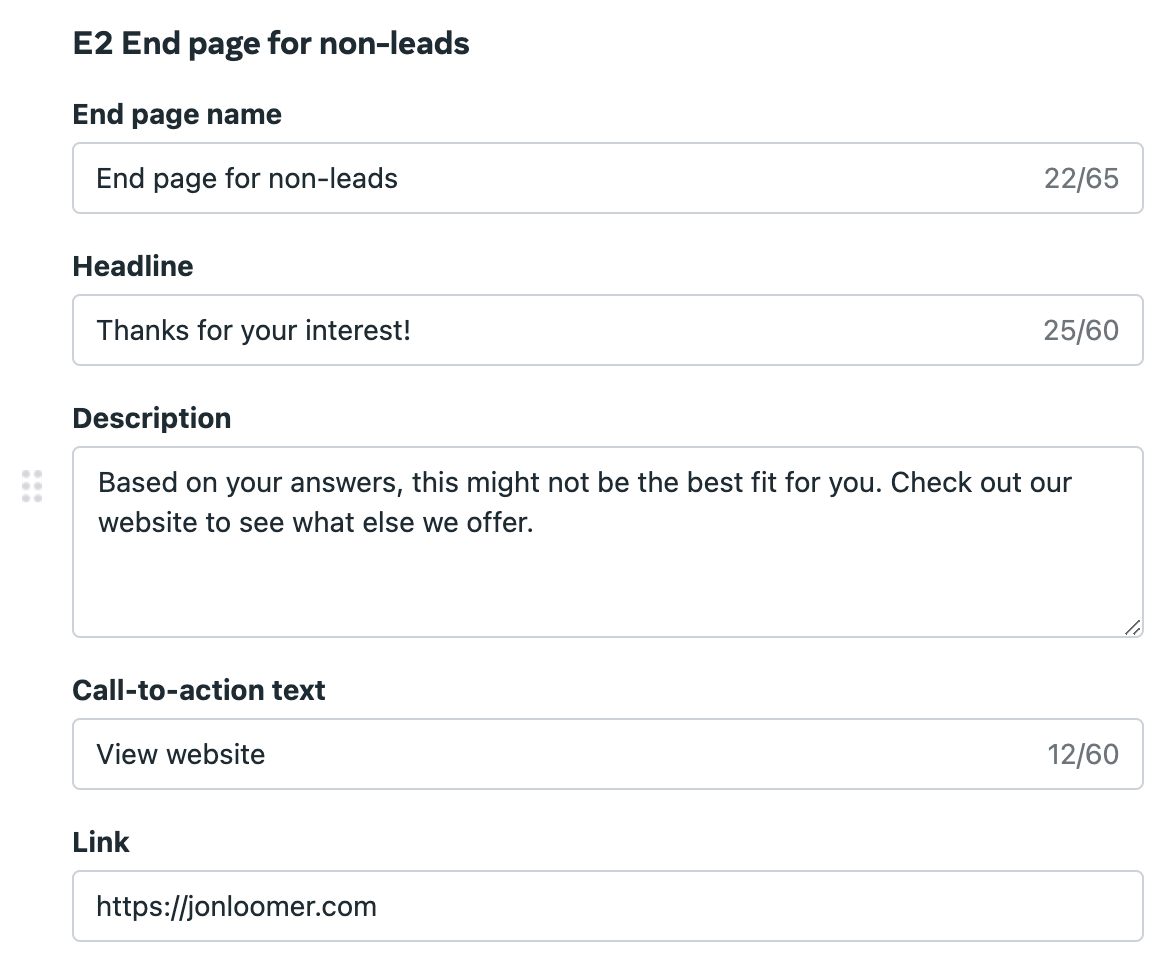This screenshot has width=1172, height=974.
Task: Click the 22/65 character counter
Action: click(1081, 179)
